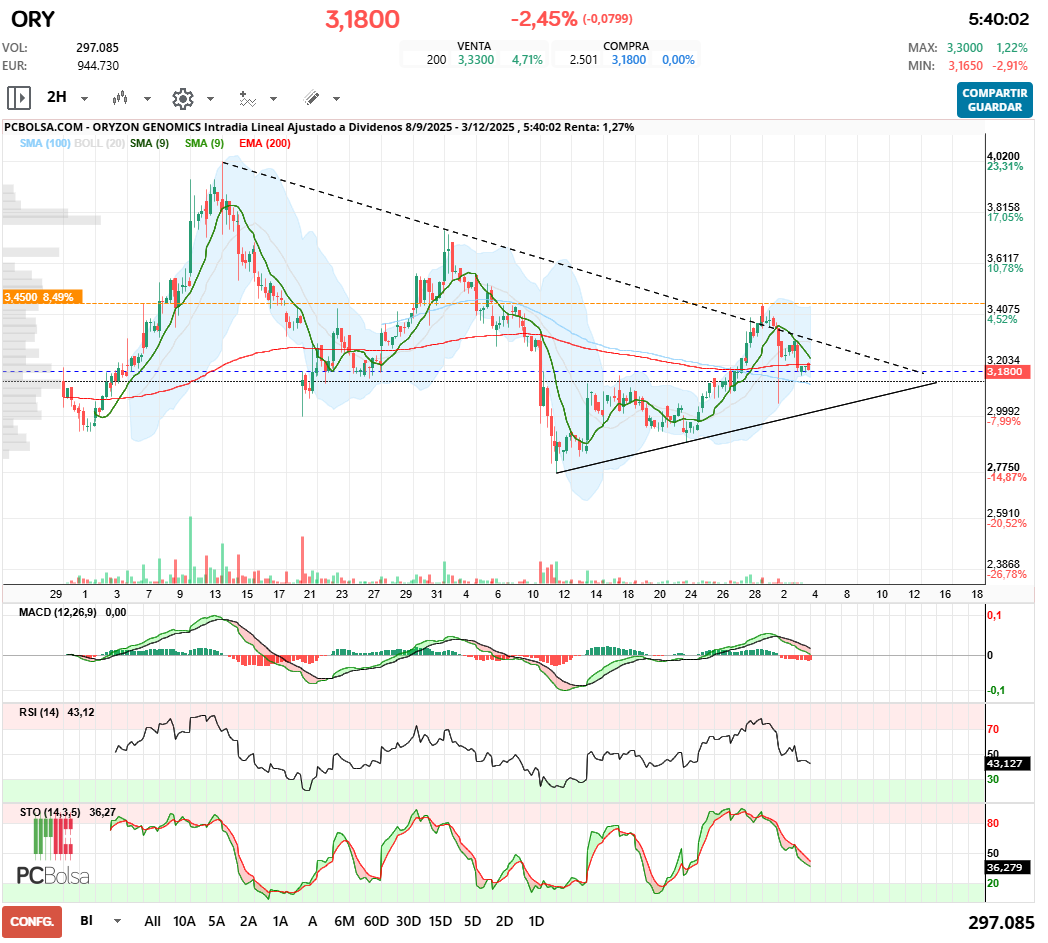Select the drawing tools pencil icon
1048x943 pixels.
311,98
